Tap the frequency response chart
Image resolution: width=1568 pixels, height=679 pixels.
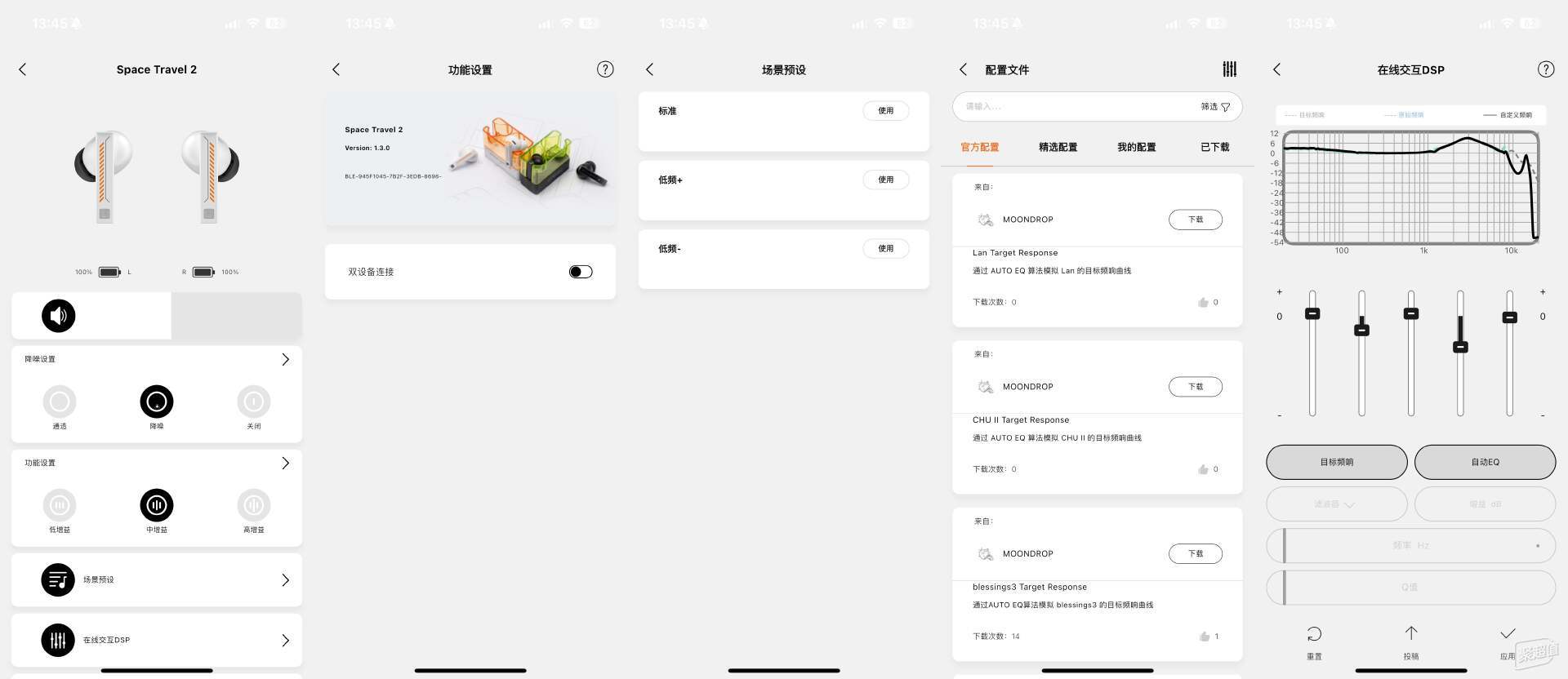pos(1411,188)
